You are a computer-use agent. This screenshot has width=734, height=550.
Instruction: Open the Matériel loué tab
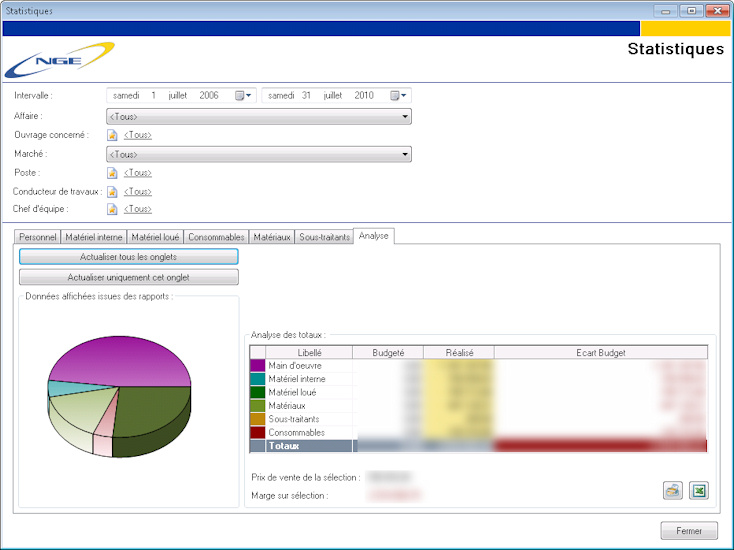click(x=155, y=237)
